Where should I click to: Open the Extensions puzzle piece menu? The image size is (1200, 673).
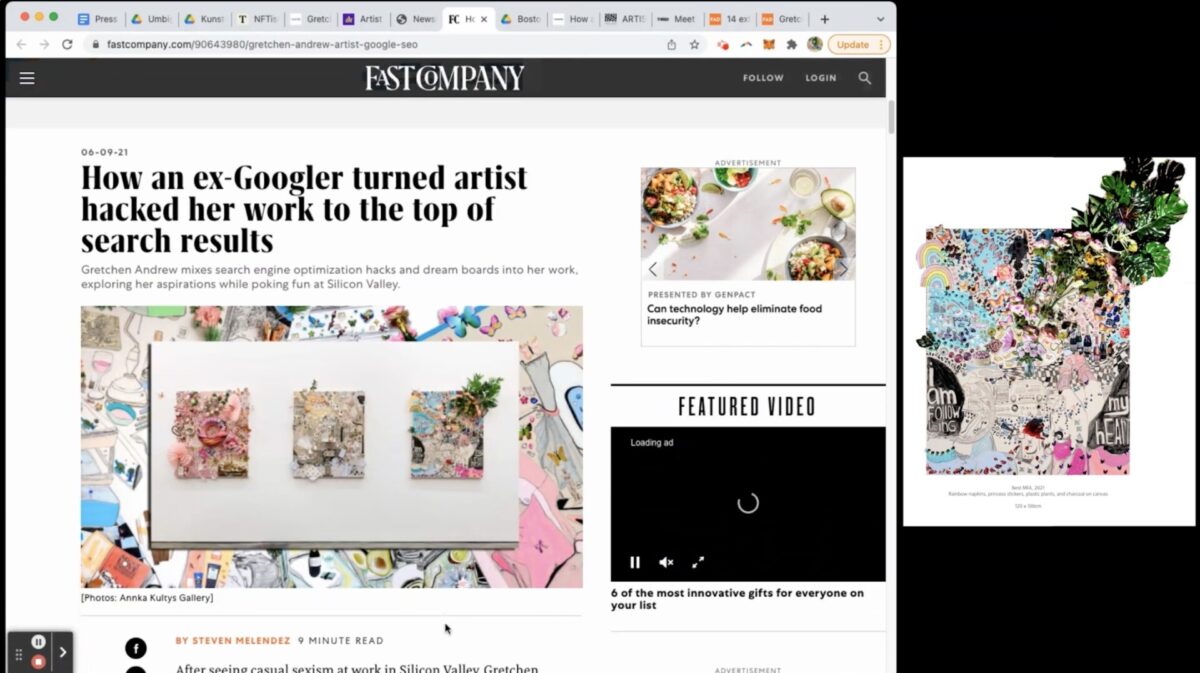[792, 45]
